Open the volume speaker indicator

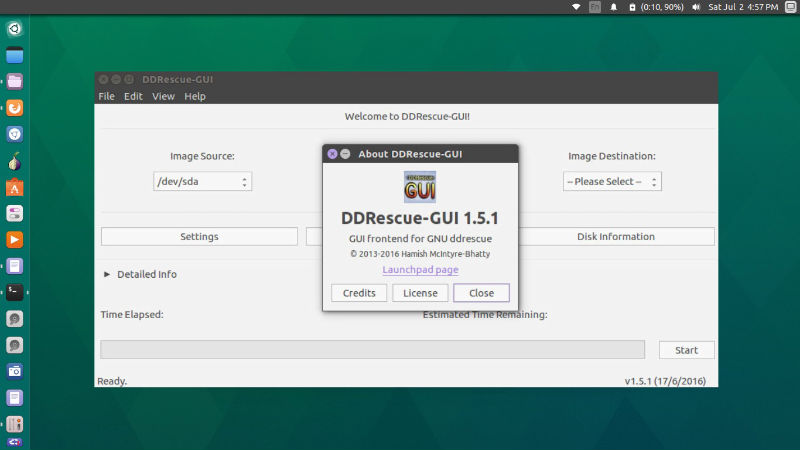(696, 7)
